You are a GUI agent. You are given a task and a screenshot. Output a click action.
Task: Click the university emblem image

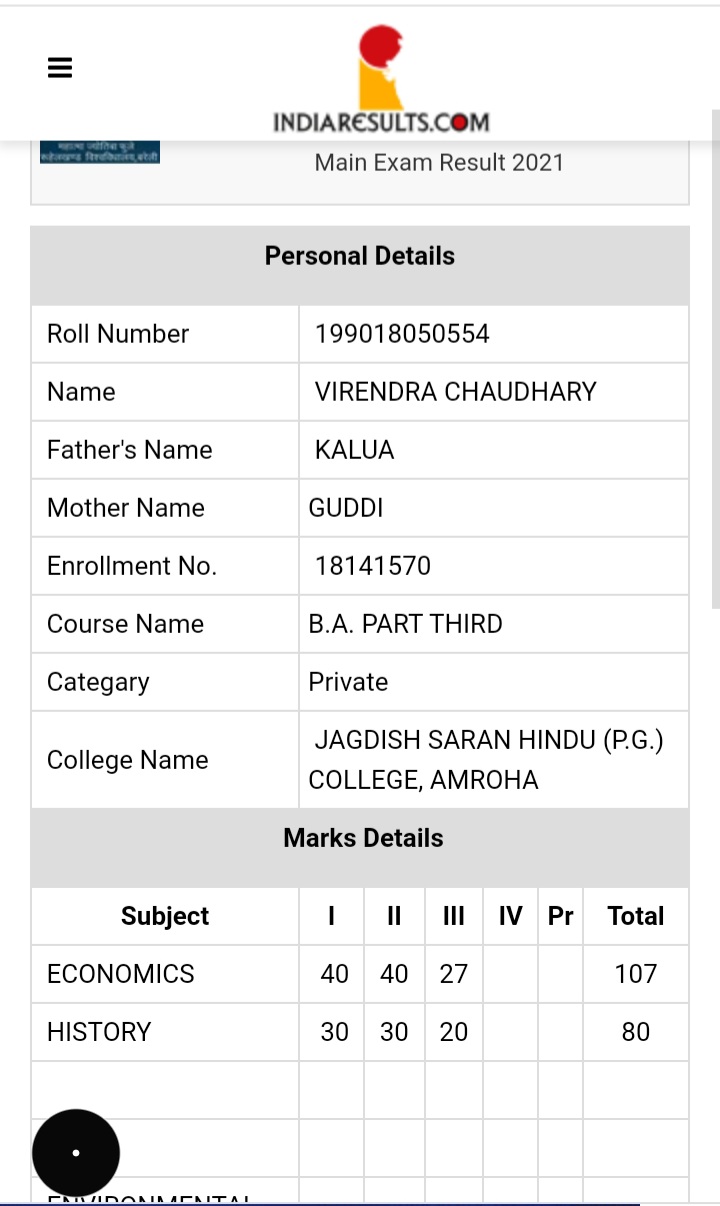pos(100,153)
